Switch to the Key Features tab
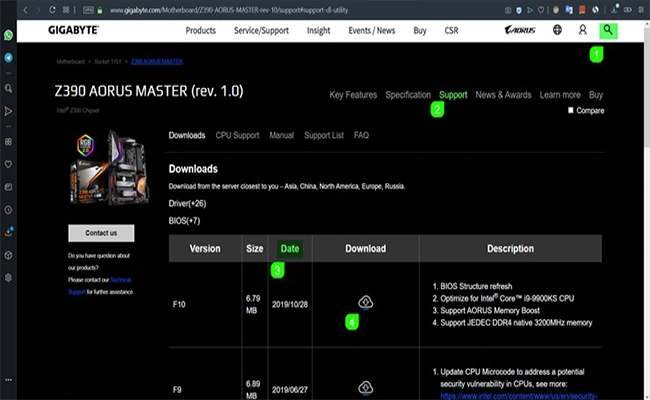This screenshot has width=650, height=400. [353, 95]
